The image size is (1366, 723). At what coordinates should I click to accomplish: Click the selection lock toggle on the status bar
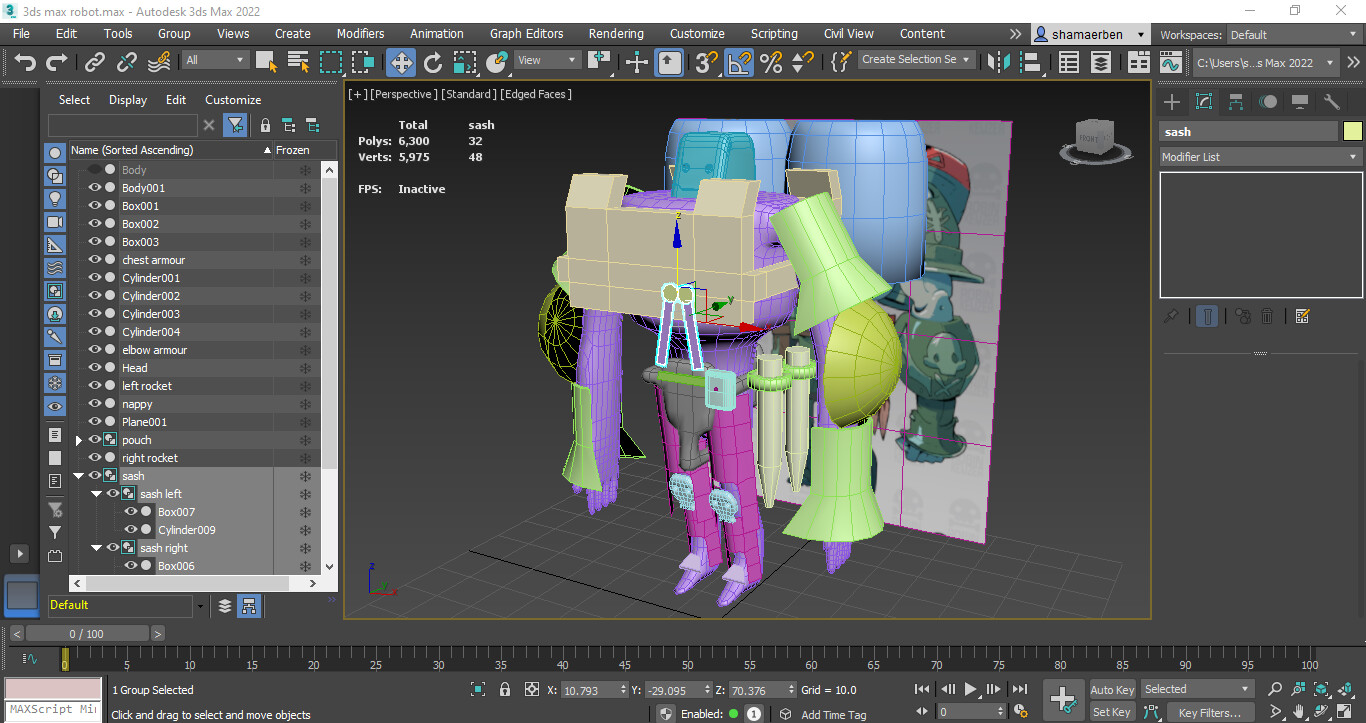pos(504,689)
